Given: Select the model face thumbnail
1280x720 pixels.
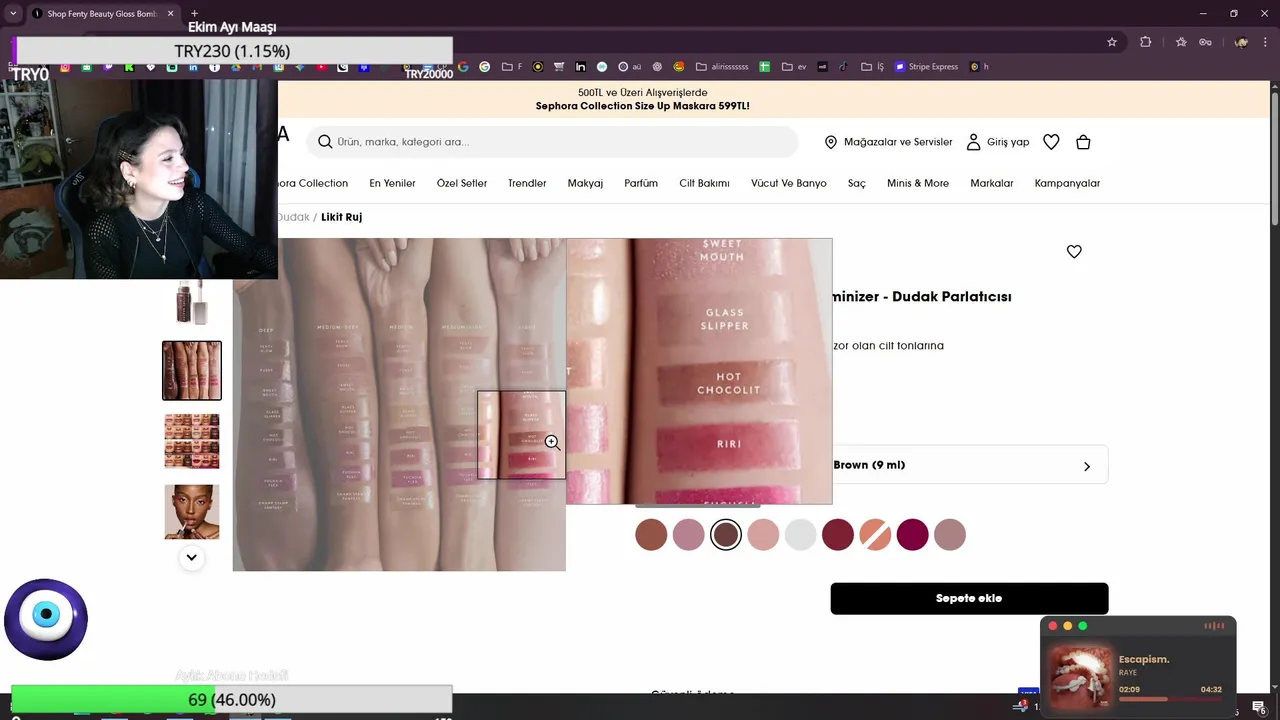Looking at the screenshot, I should pyautogui.click(x=192, y=512).
